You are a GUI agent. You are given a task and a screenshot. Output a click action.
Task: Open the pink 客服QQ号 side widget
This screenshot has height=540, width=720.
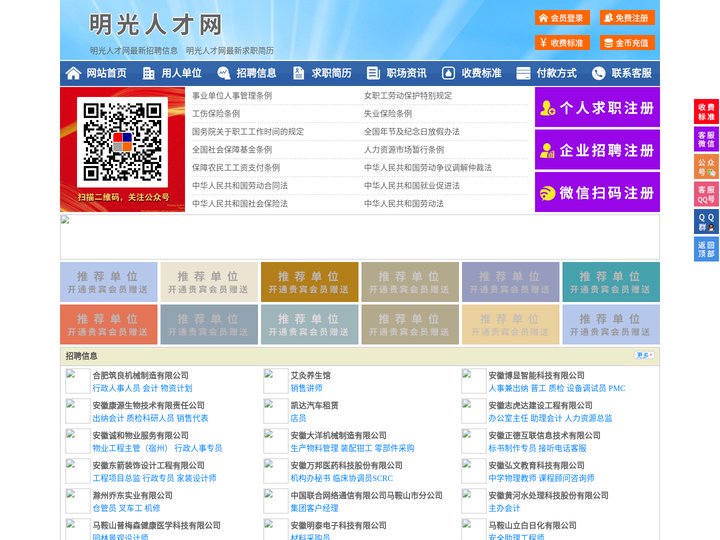pos(706,194)
